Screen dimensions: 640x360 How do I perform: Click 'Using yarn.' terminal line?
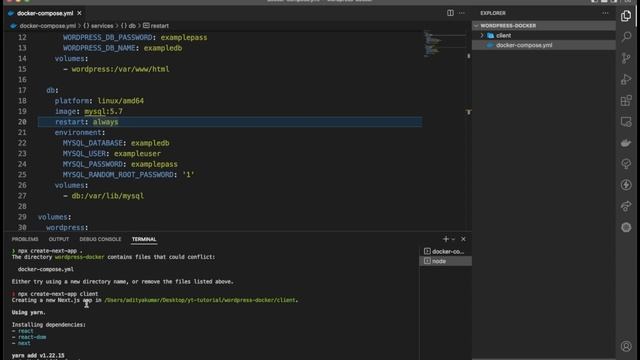pos(29,312)
